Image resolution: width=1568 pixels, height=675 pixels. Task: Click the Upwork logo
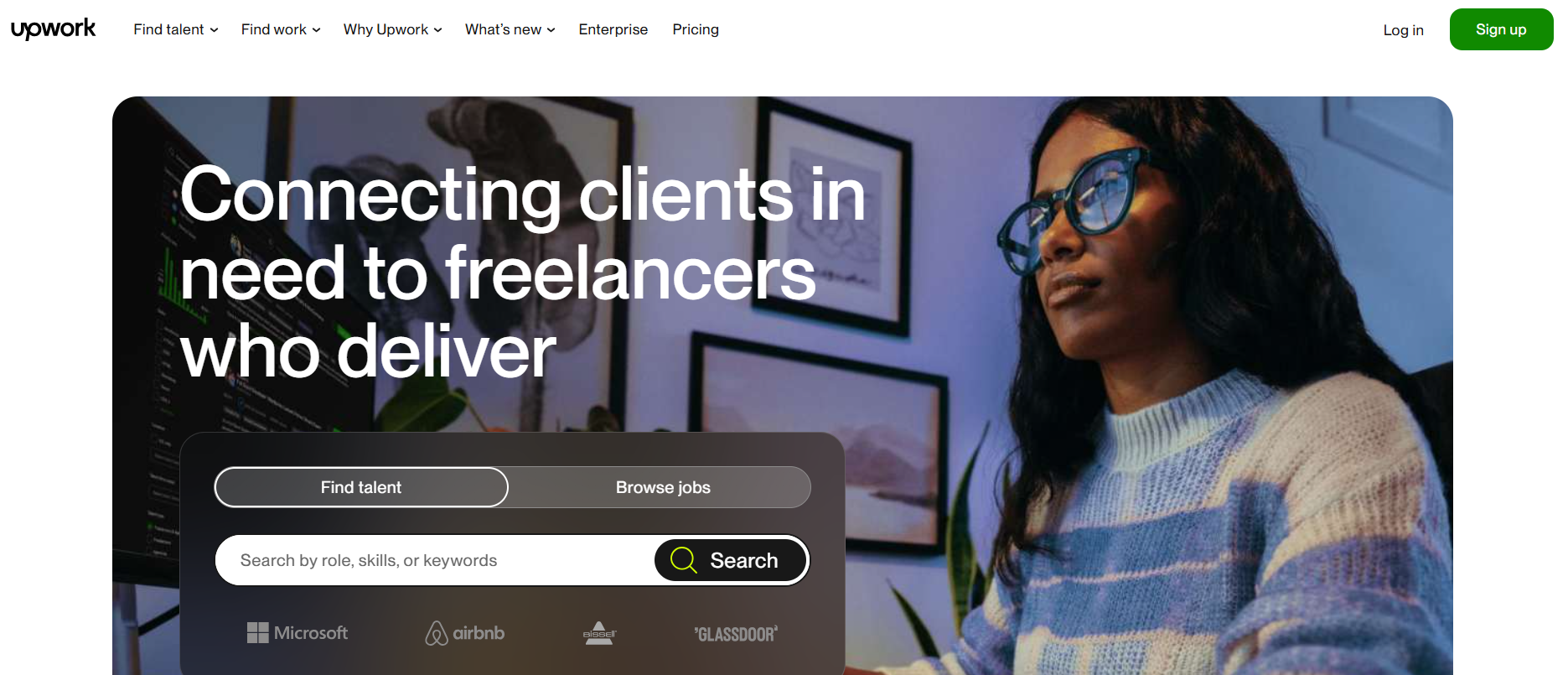pos(54,29)
